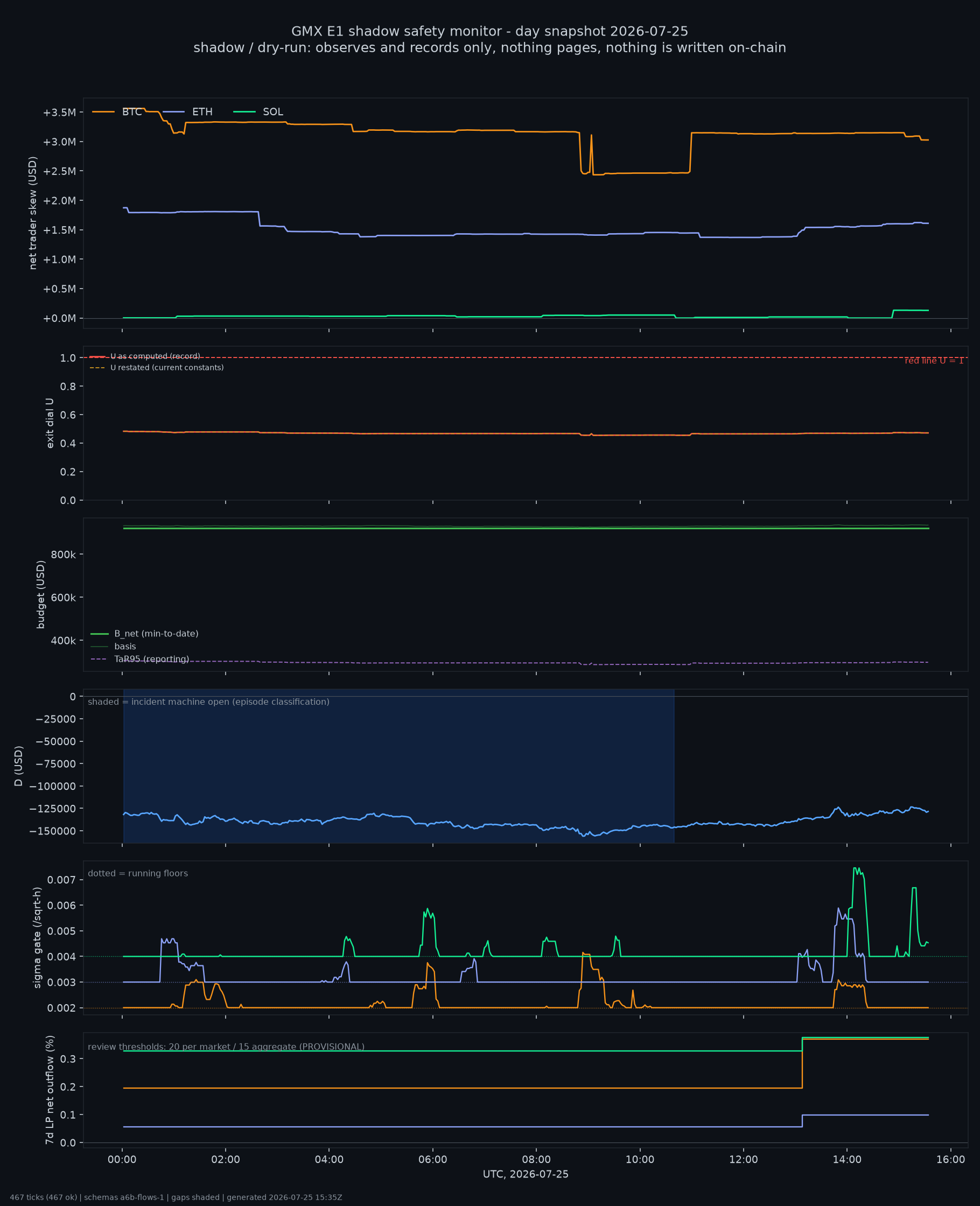Click the 'basis' legend entry
The image size is (980, 1206).
(114, 646)
